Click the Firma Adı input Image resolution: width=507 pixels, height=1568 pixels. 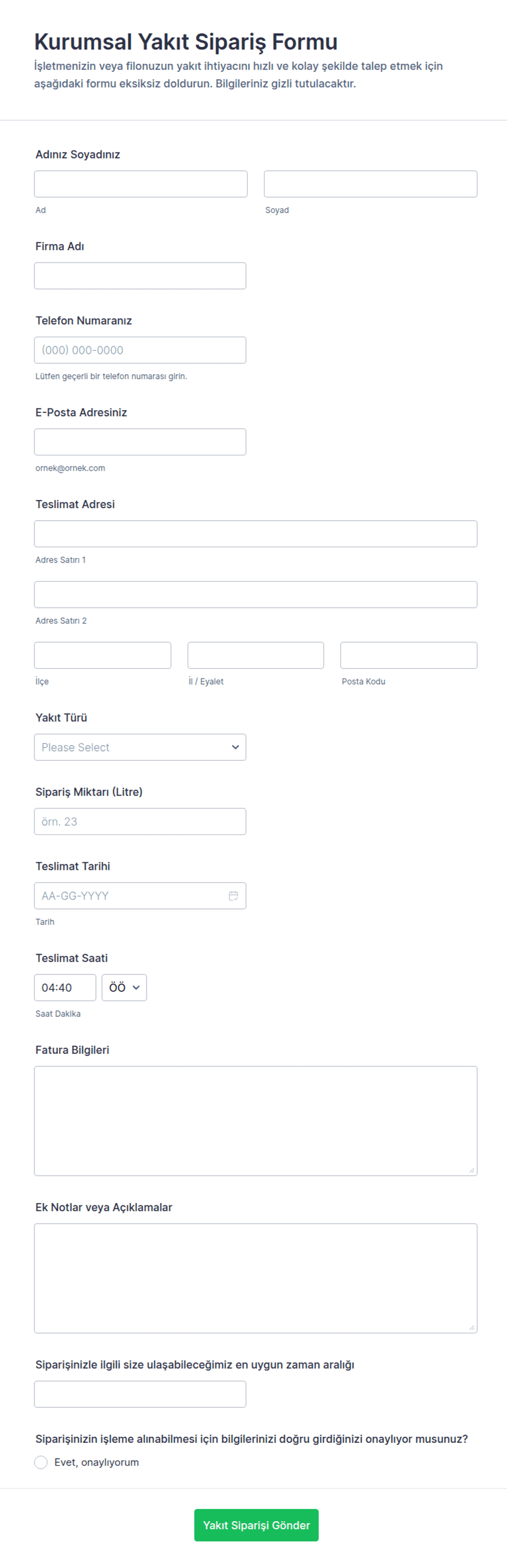point(140,276)
